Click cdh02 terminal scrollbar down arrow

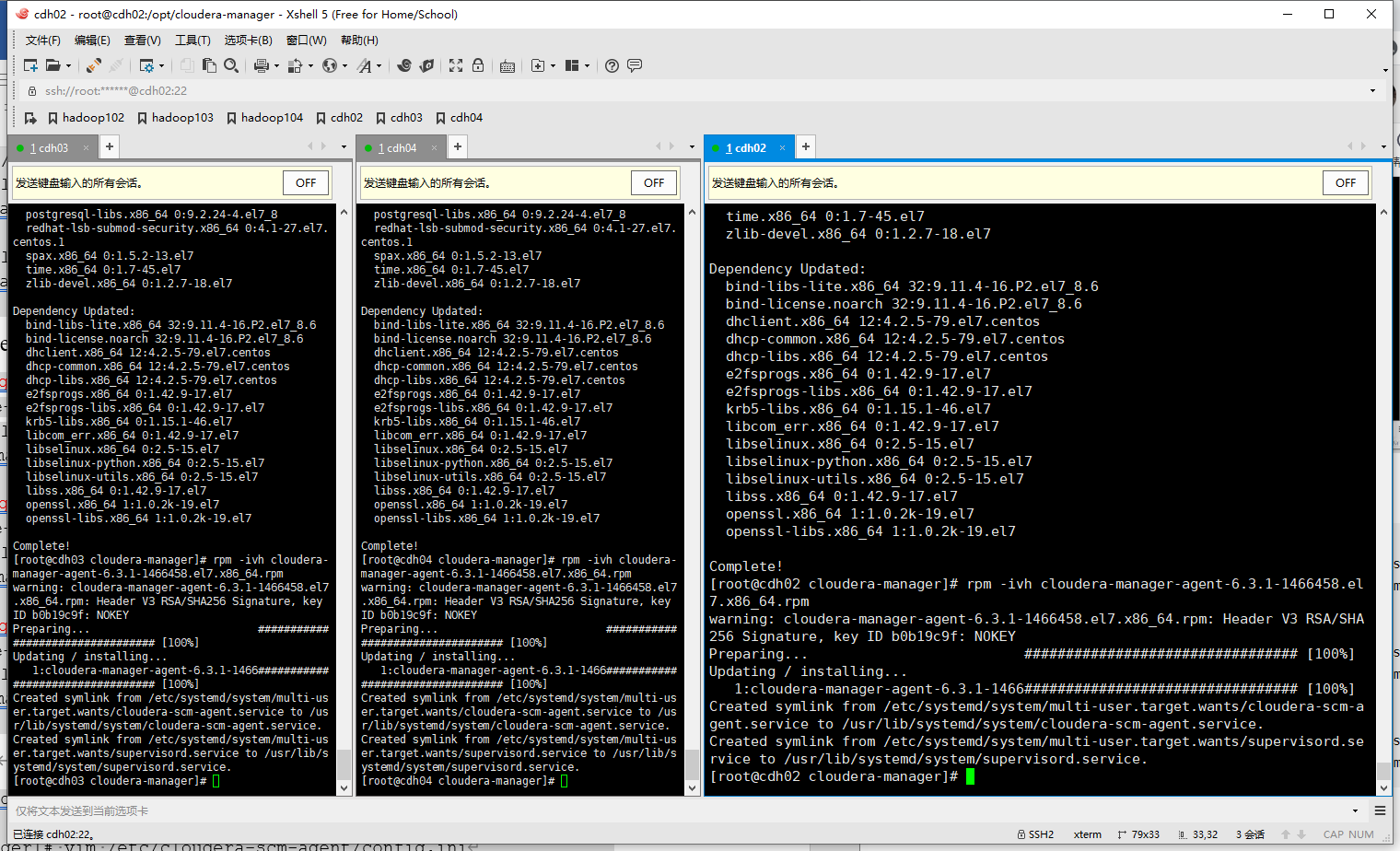pos(1383,788)
